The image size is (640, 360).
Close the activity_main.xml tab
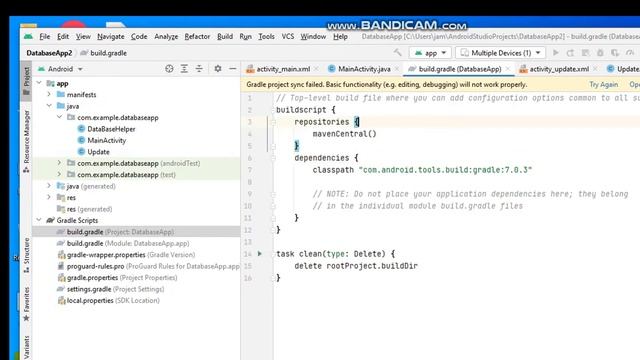click(316, 69)
